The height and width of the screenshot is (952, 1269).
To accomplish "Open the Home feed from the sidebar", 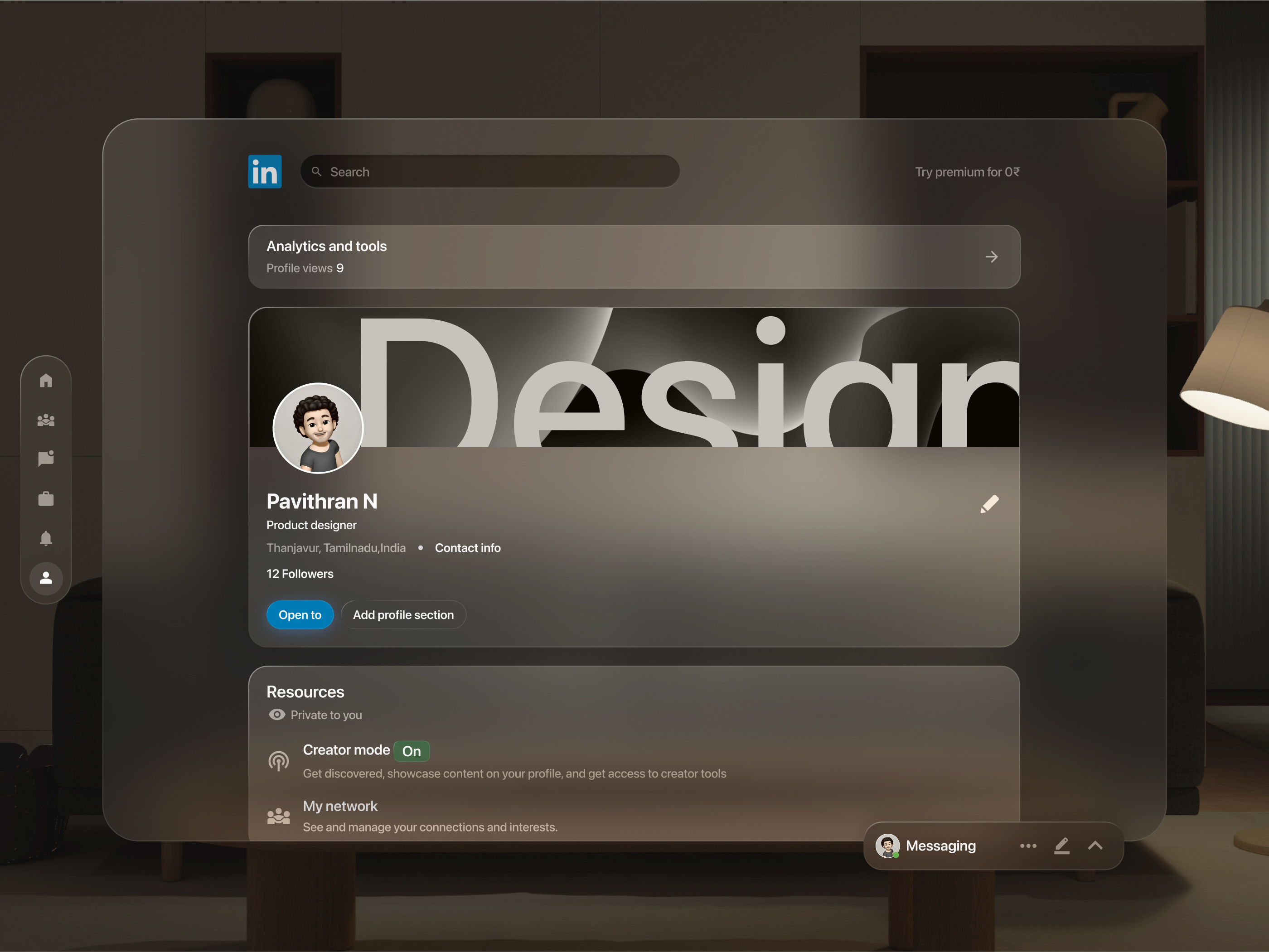I will tap(46, 381).
